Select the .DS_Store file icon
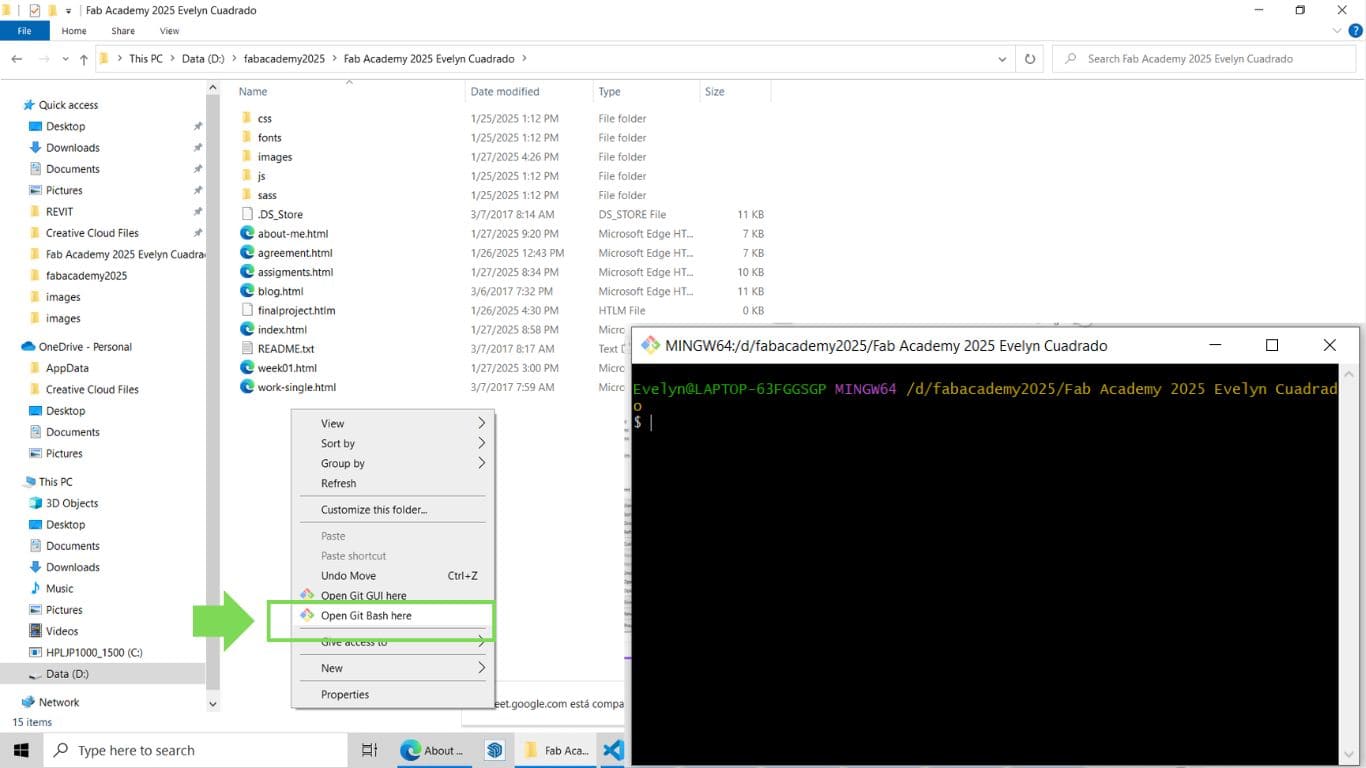The width and height of the screenshot is (1366, 768). point(247,214)
